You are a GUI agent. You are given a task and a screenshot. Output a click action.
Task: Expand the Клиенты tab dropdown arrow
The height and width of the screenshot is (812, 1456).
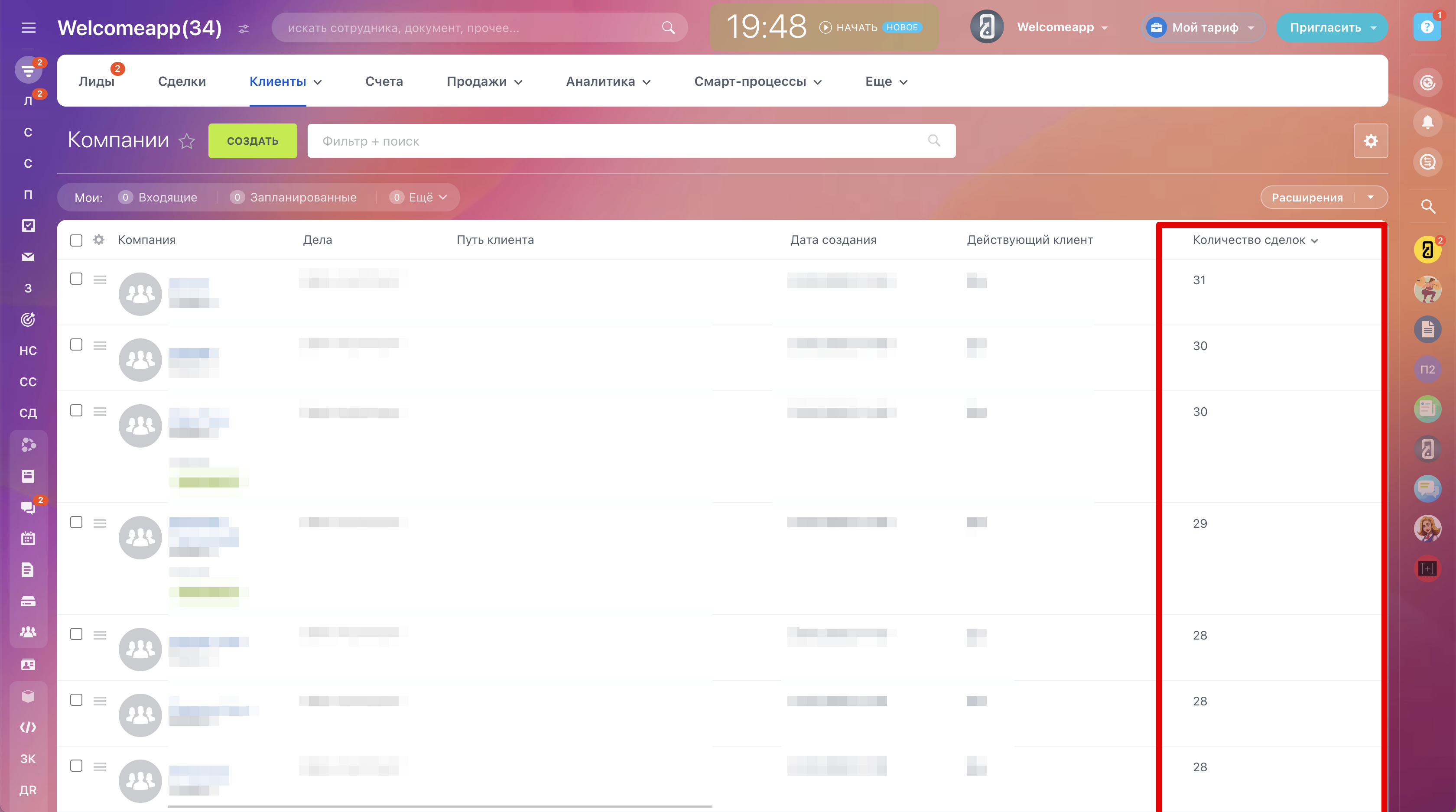[x=318, y=82]
